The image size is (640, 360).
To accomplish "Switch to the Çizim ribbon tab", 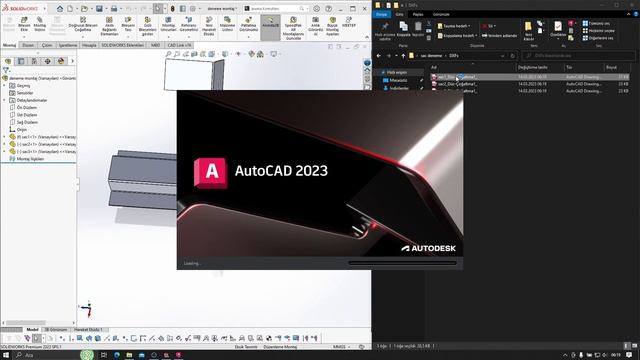I will (47, 45).
